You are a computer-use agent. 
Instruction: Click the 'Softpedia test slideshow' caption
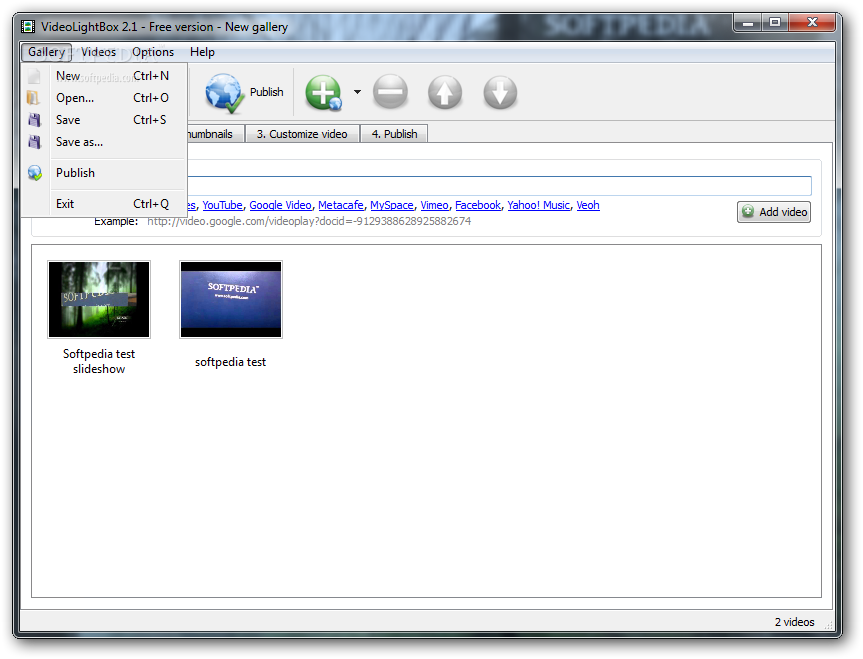[99, 361]
